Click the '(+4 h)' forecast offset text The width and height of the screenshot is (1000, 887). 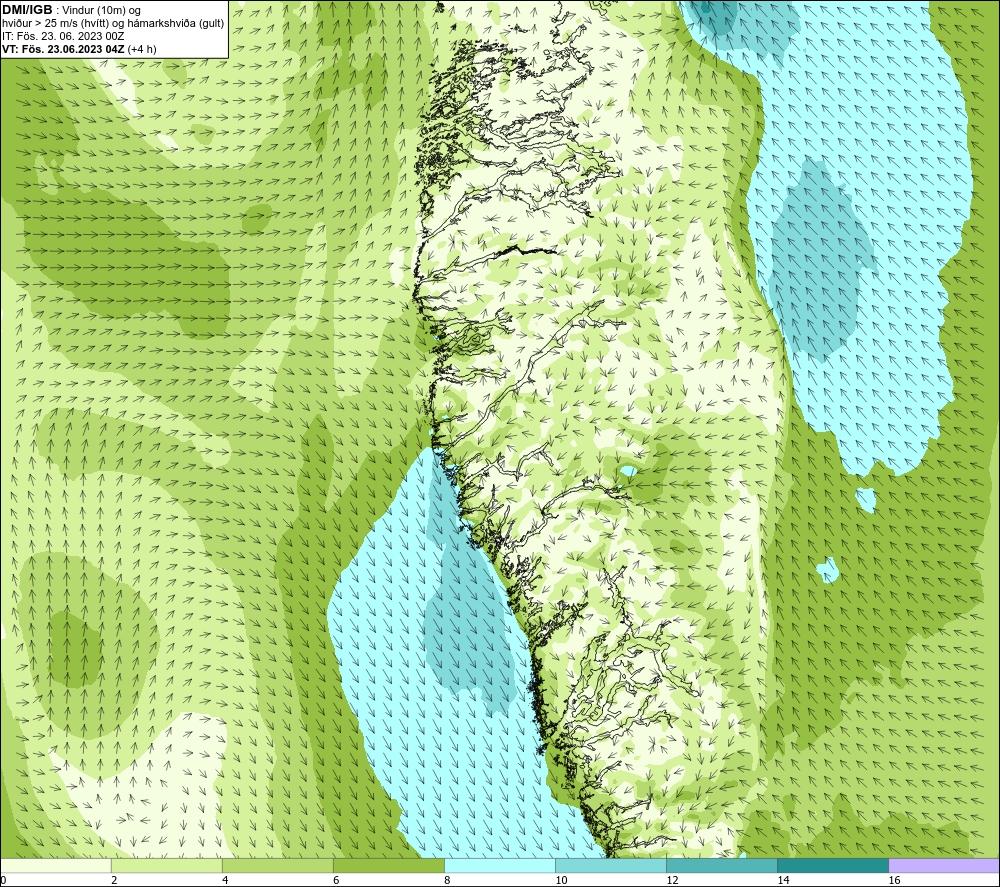142,49
